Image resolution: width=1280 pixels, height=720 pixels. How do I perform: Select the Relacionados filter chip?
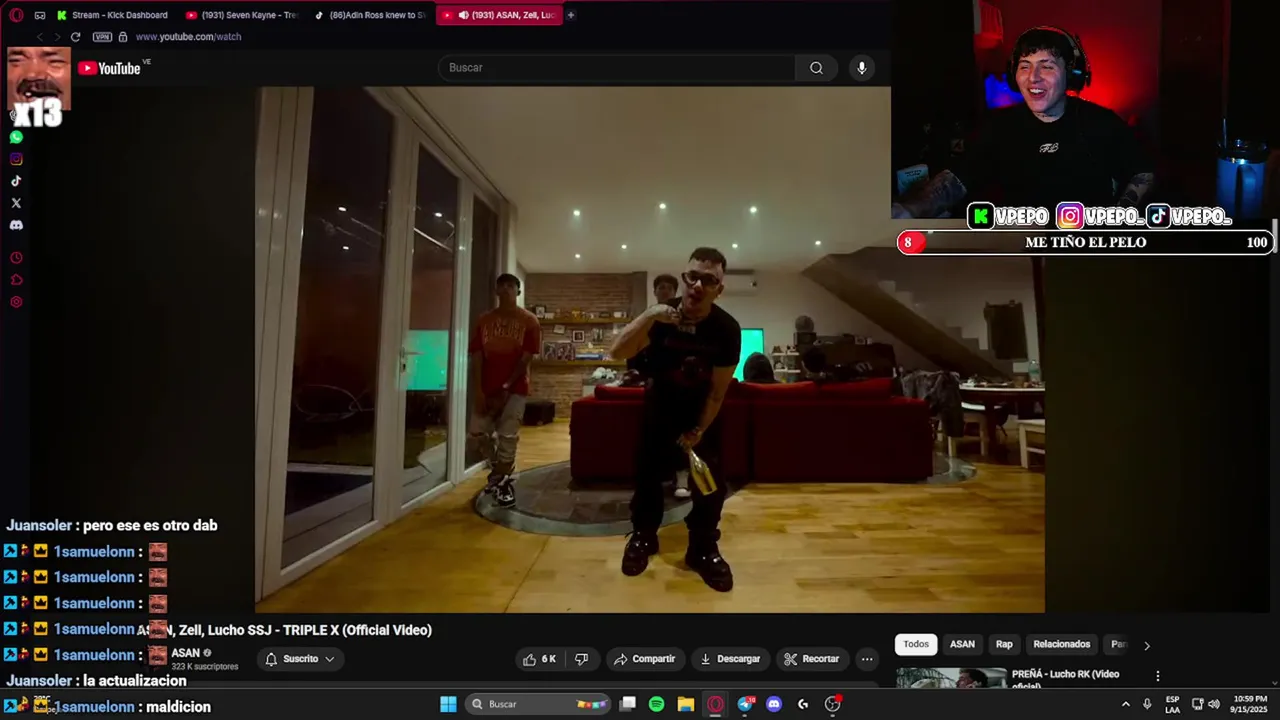[x=1061, y=644]
